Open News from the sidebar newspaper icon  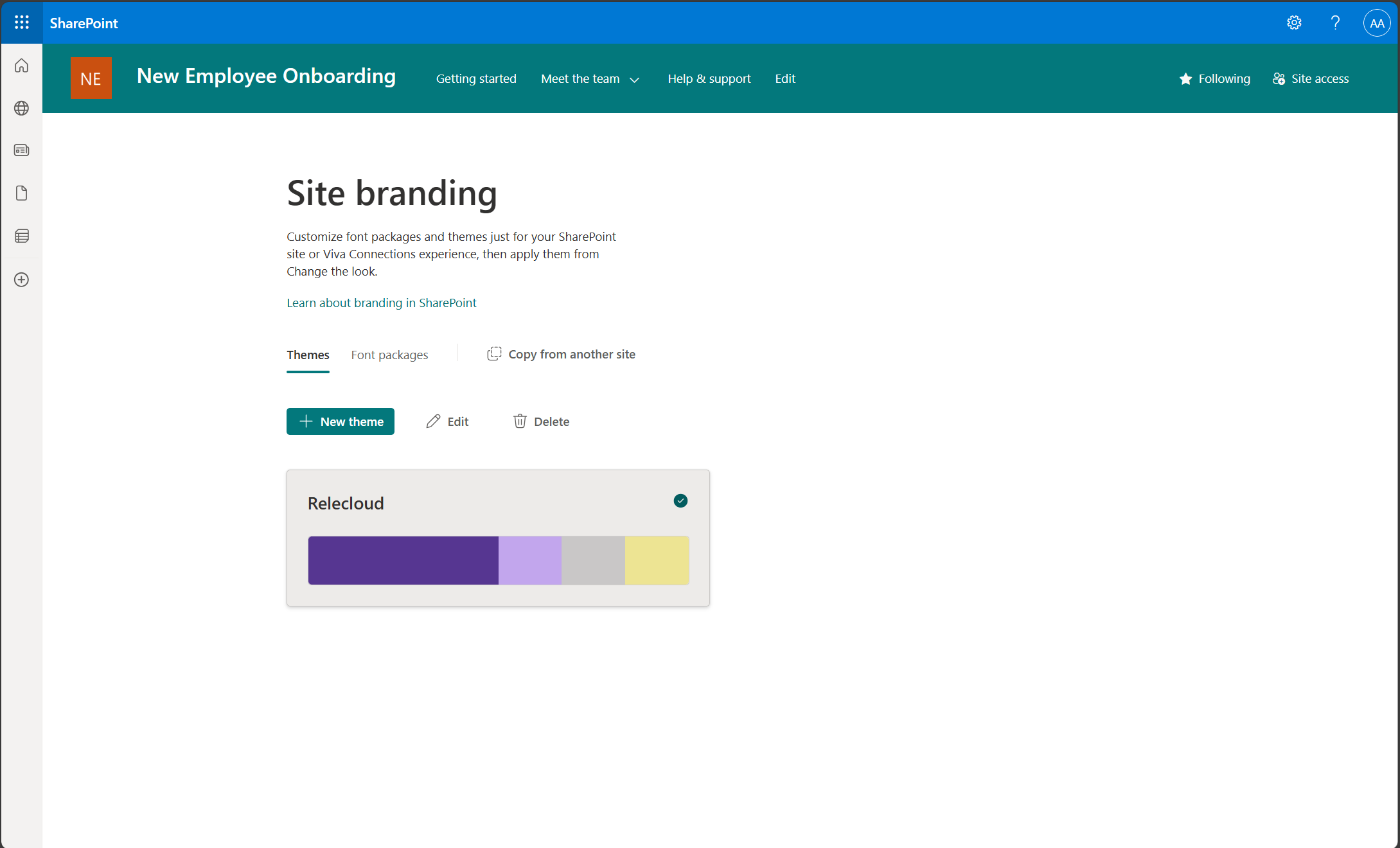point(21,150)
